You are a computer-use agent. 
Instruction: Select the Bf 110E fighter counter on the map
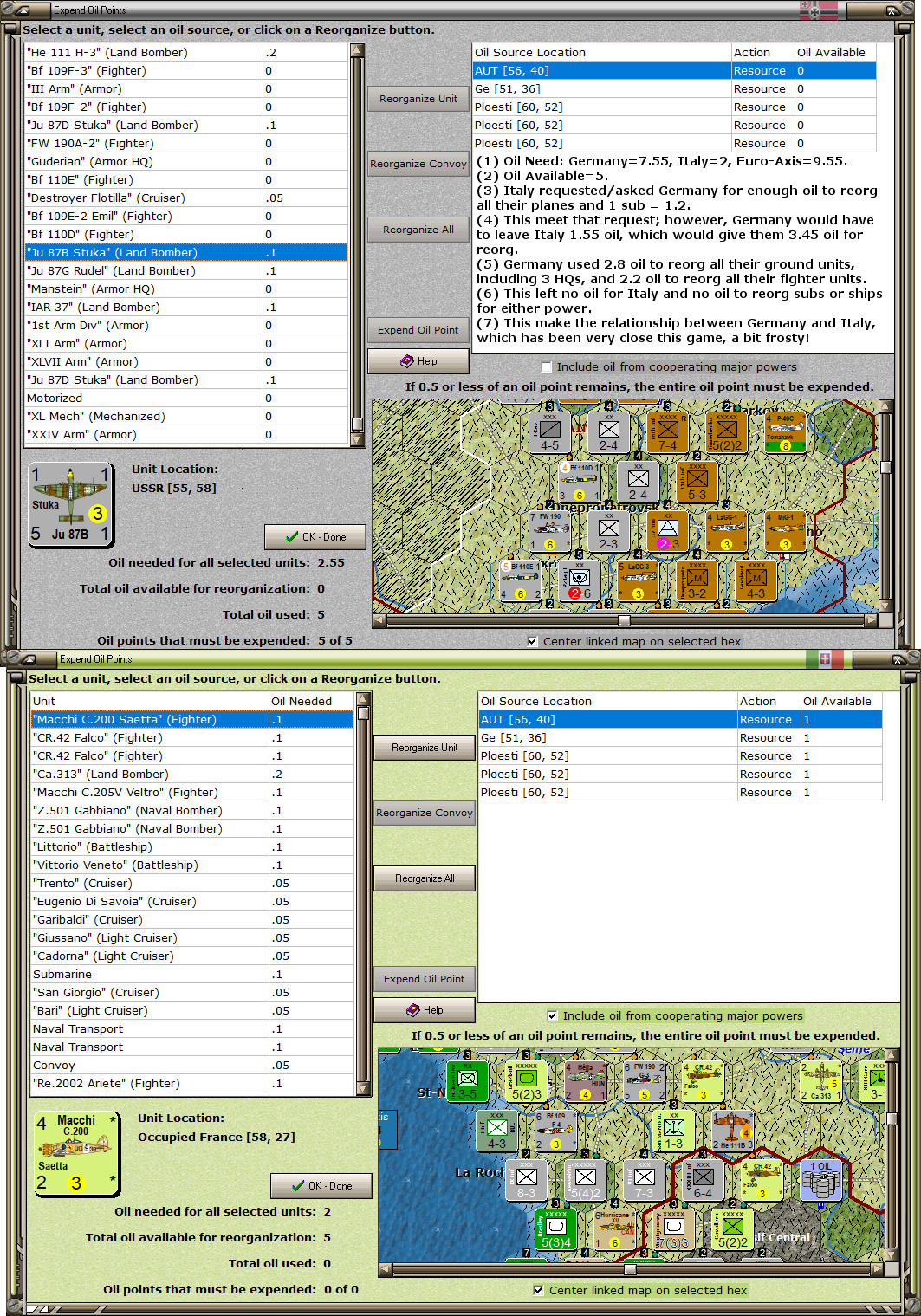pos(521,580)
